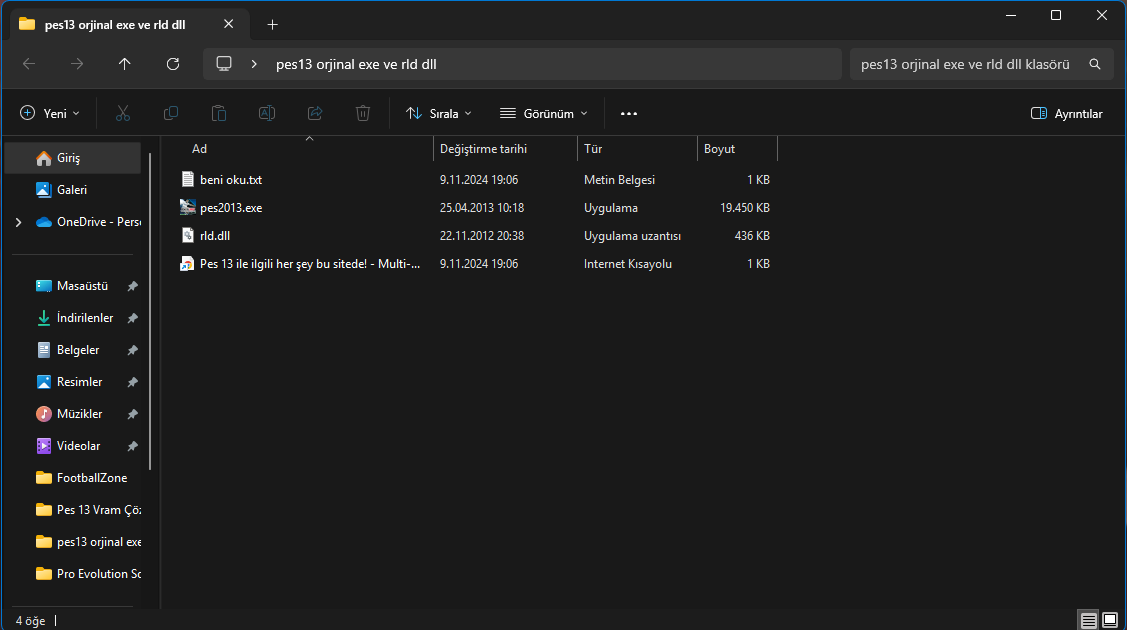Switch to details list view in status bar
Image resolution: width=1127 pixels, height=630 pixels.
pos(1089,620)
